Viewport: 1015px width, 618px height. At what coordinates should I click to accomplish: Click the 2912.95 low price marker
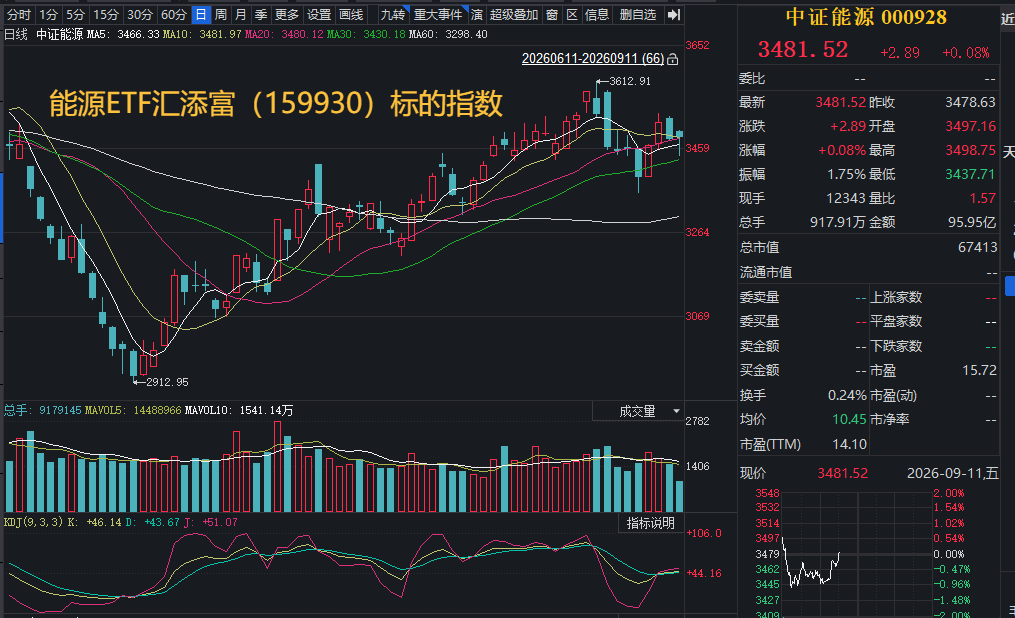click(x=167, y=382)
